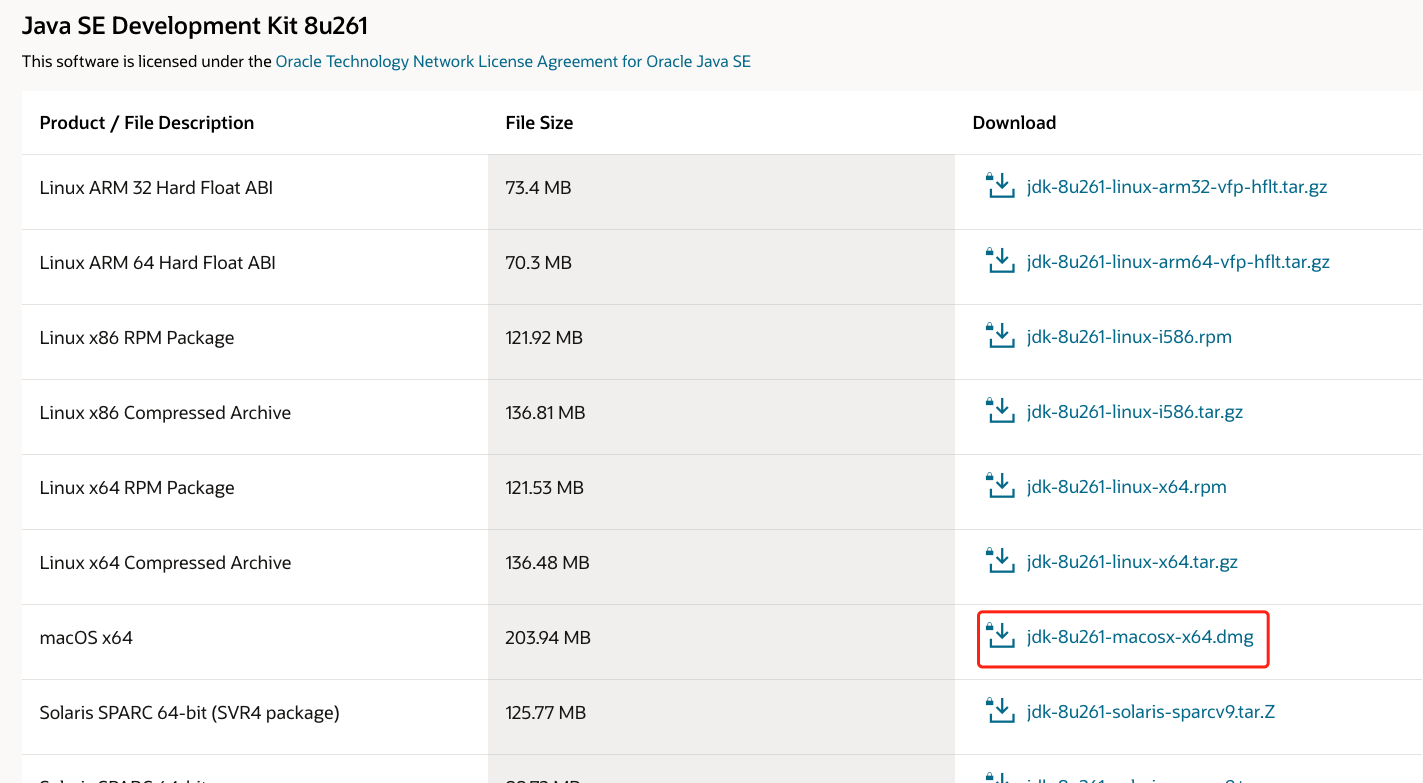Click download icon beside jdk-8u261-macosx-x64.dmg
The image size is (1423, 783).
click(1000, 636)
